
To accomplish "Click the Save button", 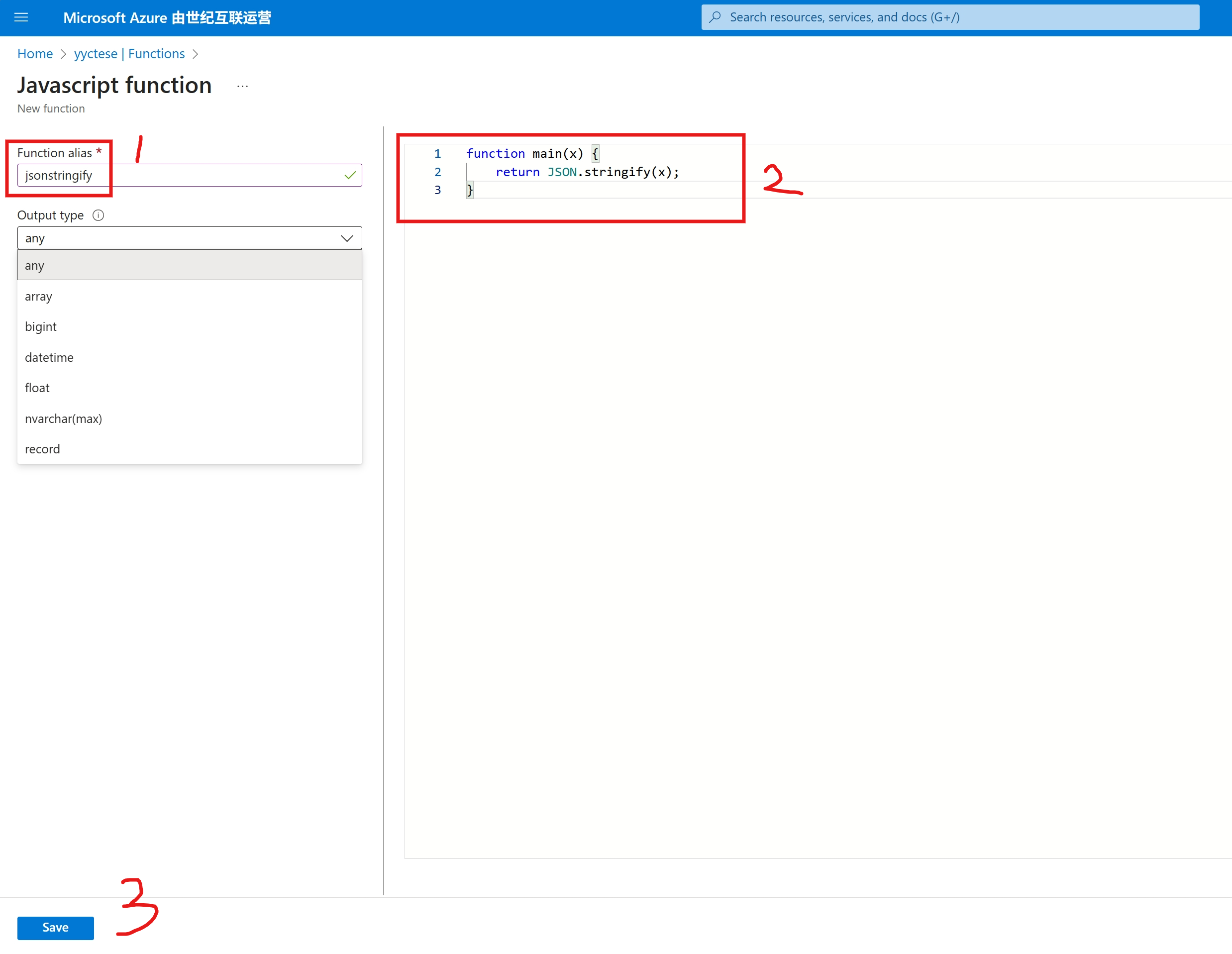I will point(55,928).
